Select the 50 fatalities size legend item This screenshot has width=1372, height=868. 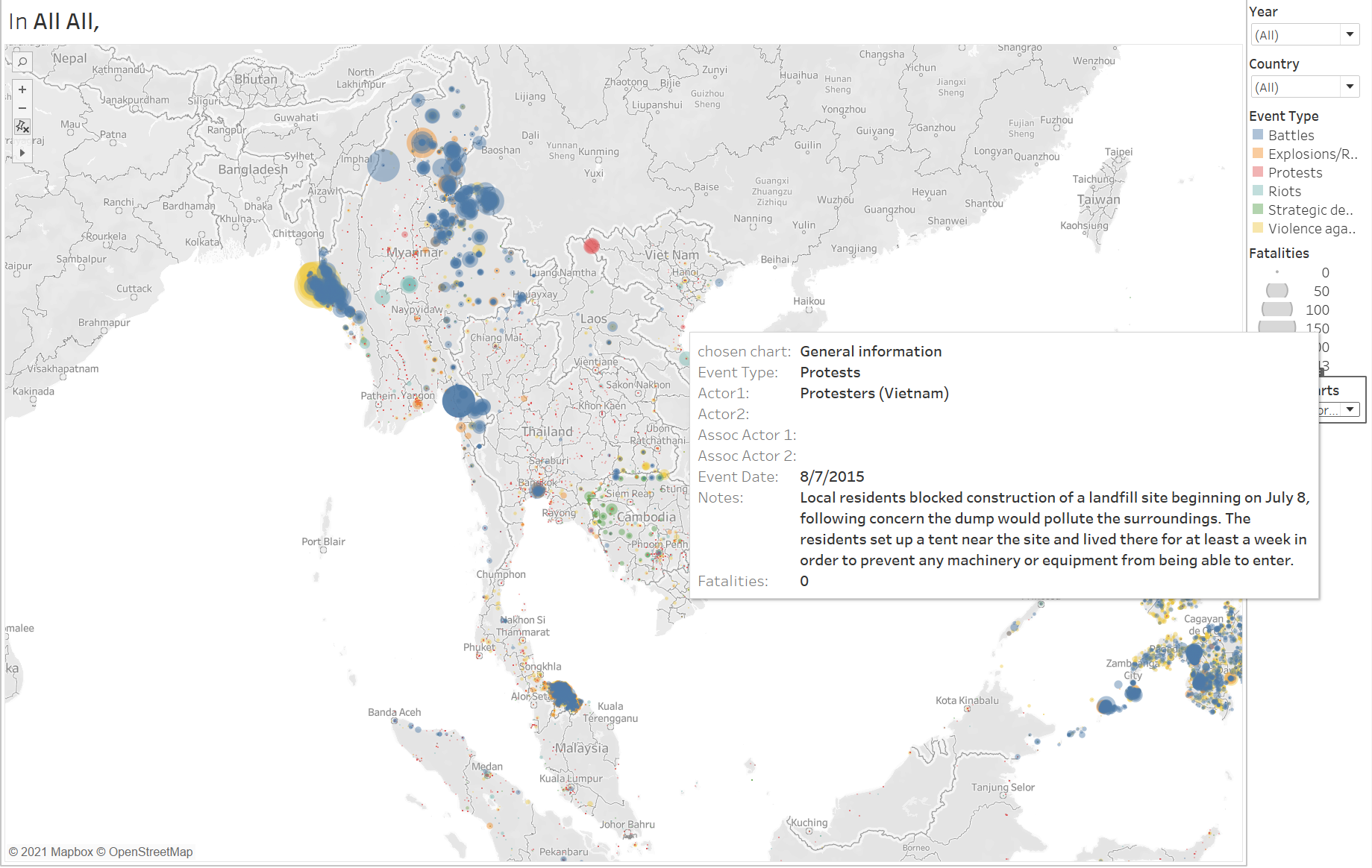1277,291
